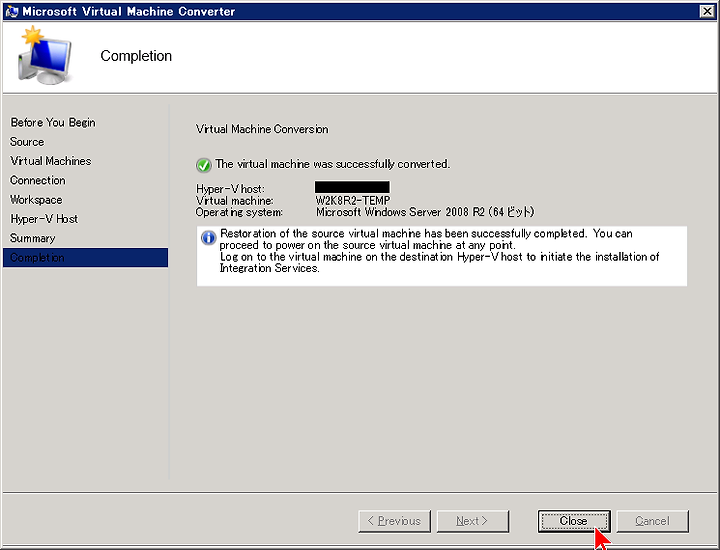Click the green success checkmark icon

(x=203, y=165)
